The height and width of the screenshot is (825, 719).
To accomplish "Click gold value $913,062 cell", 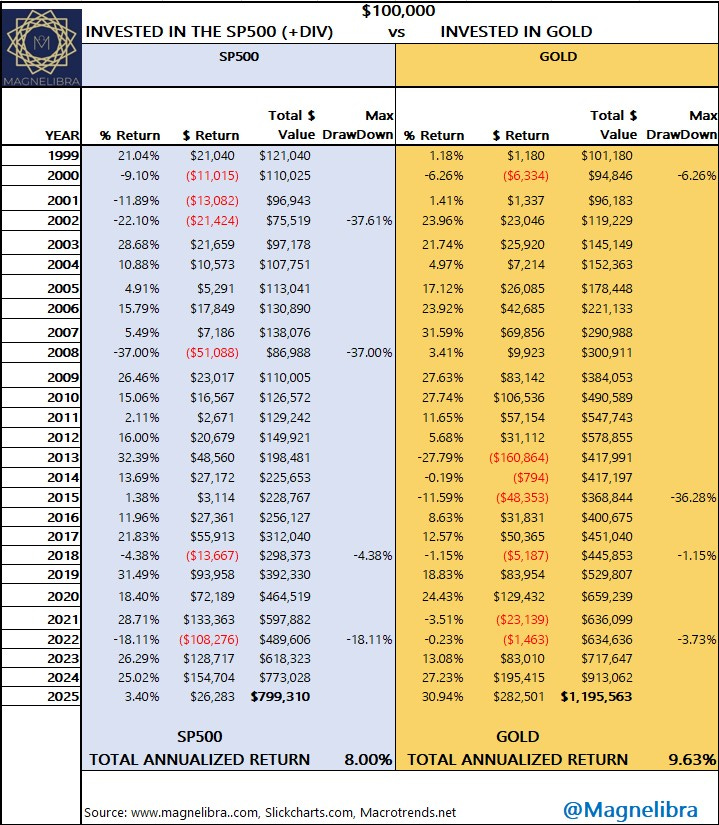I will coord(606,678).
